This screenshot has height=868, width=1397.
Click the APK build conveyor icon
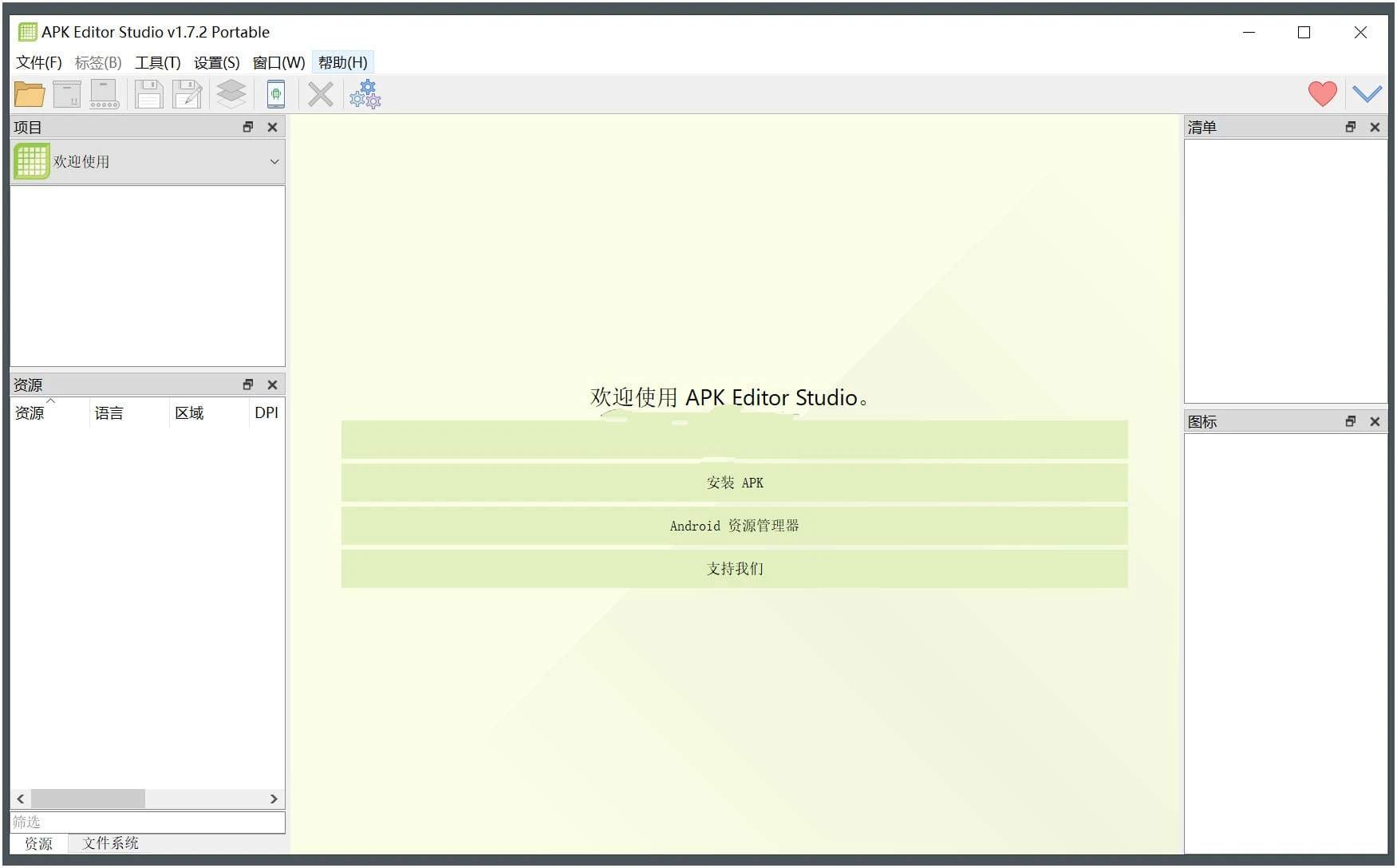(x=104, y=93)
